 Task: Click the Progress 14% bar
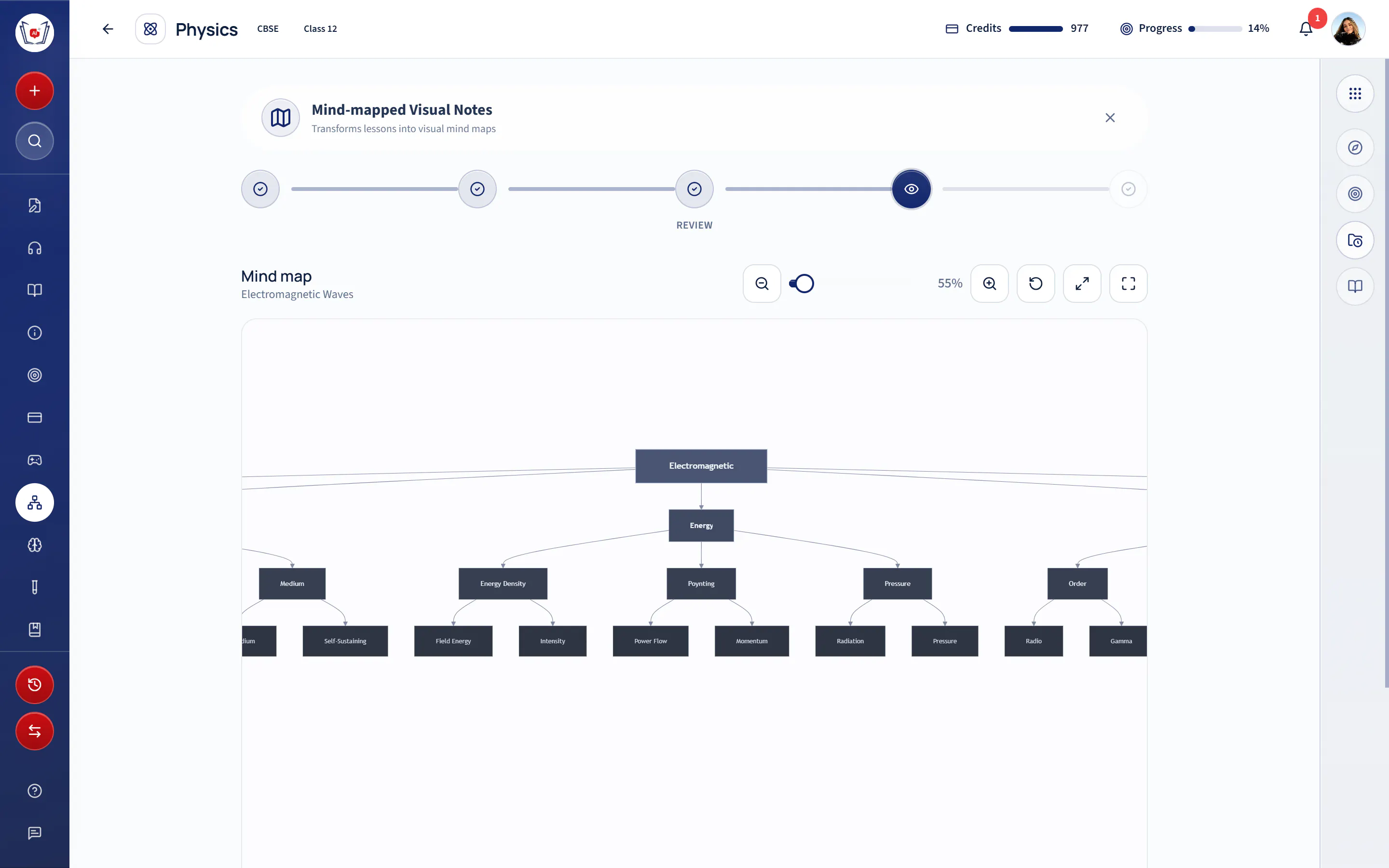[1215, 29]
